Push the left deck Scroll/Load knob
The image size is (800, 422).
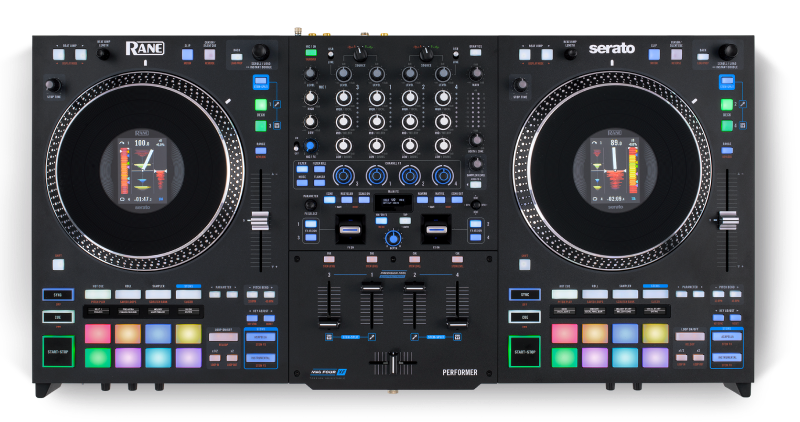coord(261,52)
